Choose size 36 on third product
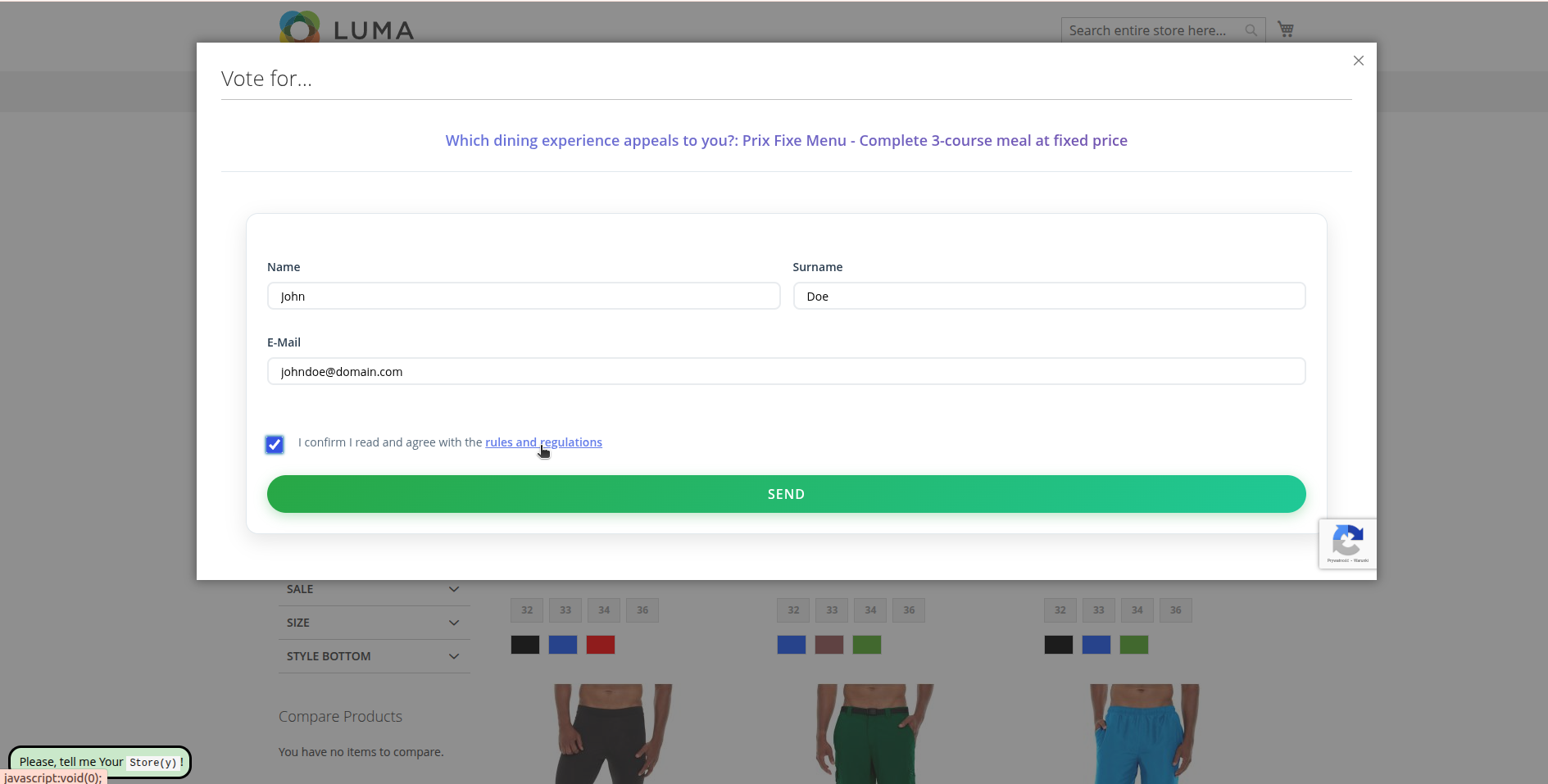Image resolution: width=1548 pixels, height=784 pixels. (1175, 610)
